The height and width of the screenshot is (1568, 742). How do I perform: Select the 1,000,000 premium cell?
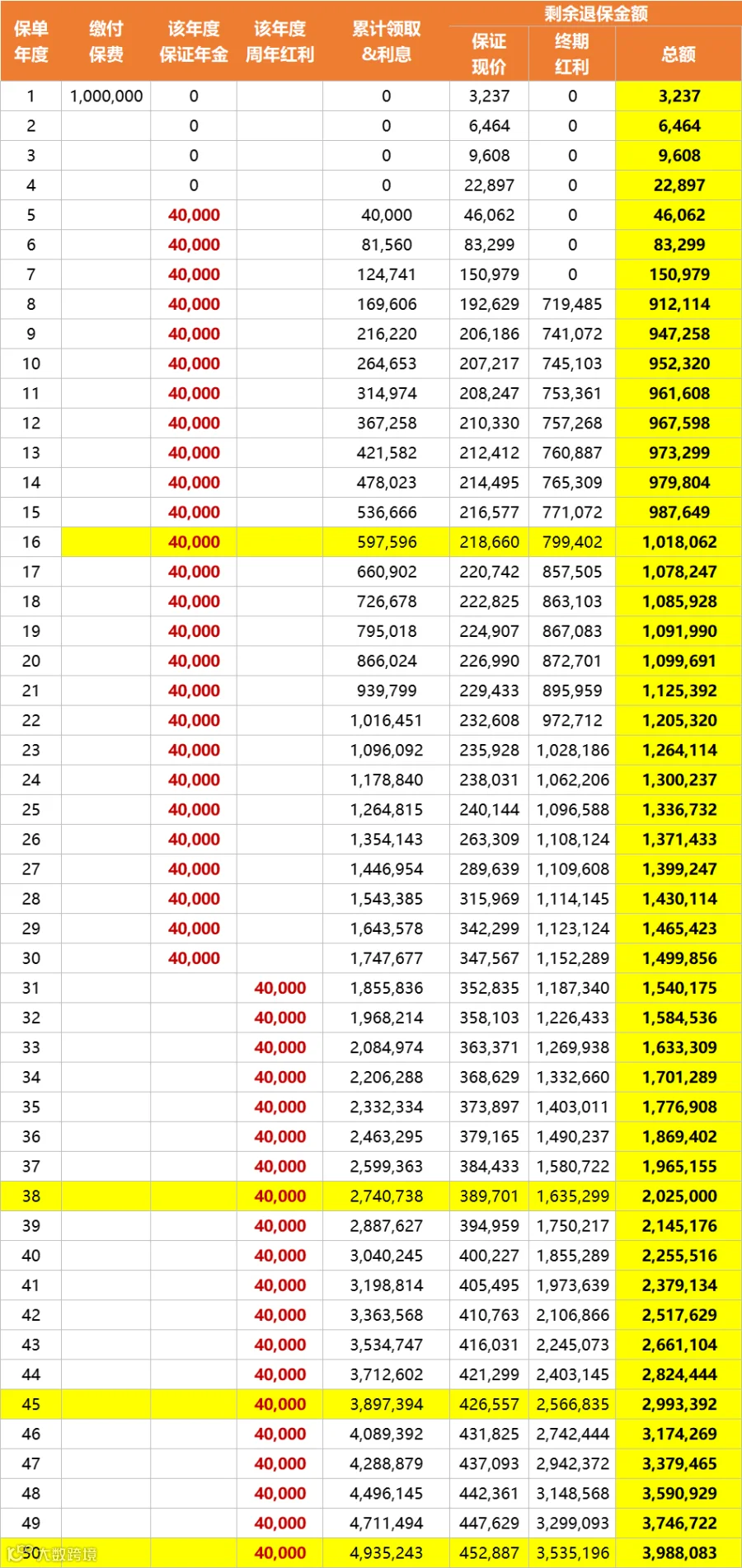tap(106, 96)
